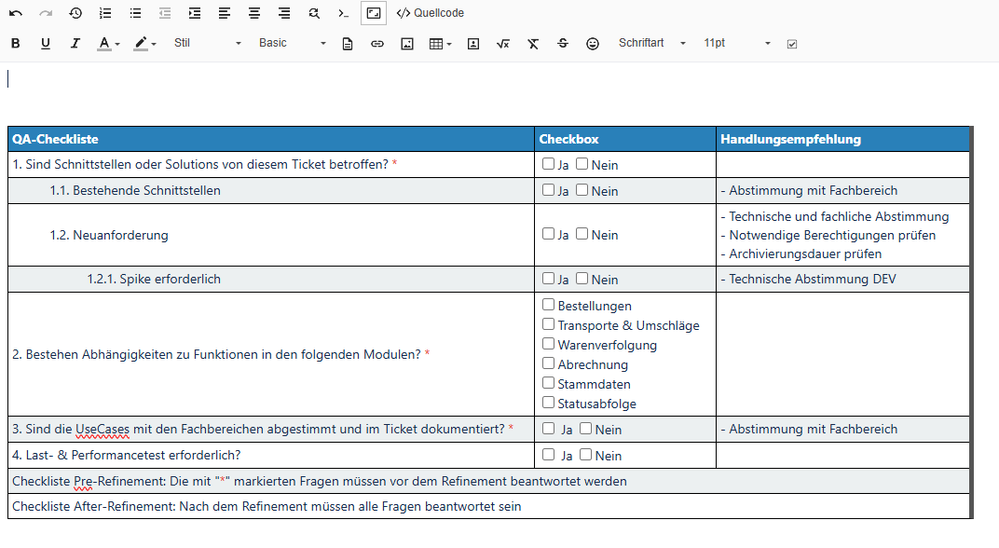Click the text color A icon

104,43
